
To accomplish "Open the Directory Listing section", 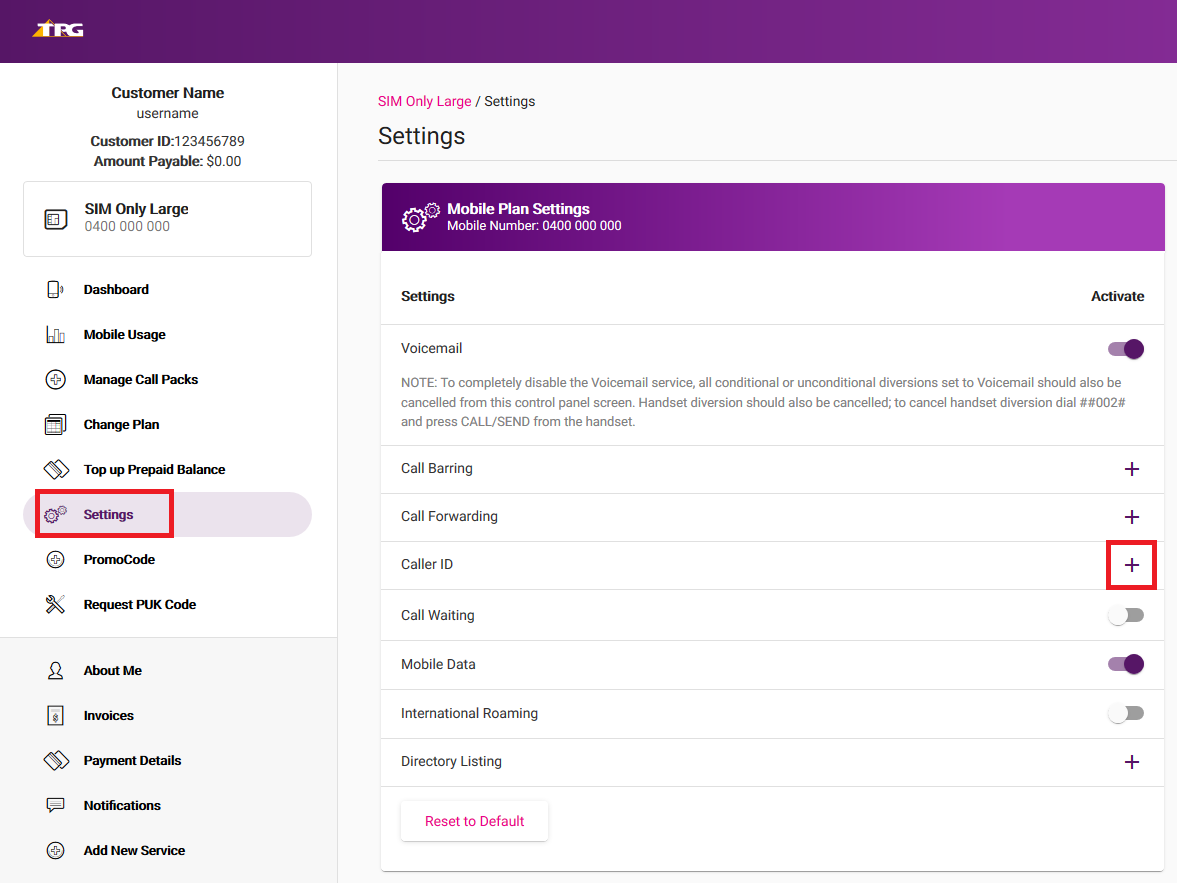I will [1132, 762].
